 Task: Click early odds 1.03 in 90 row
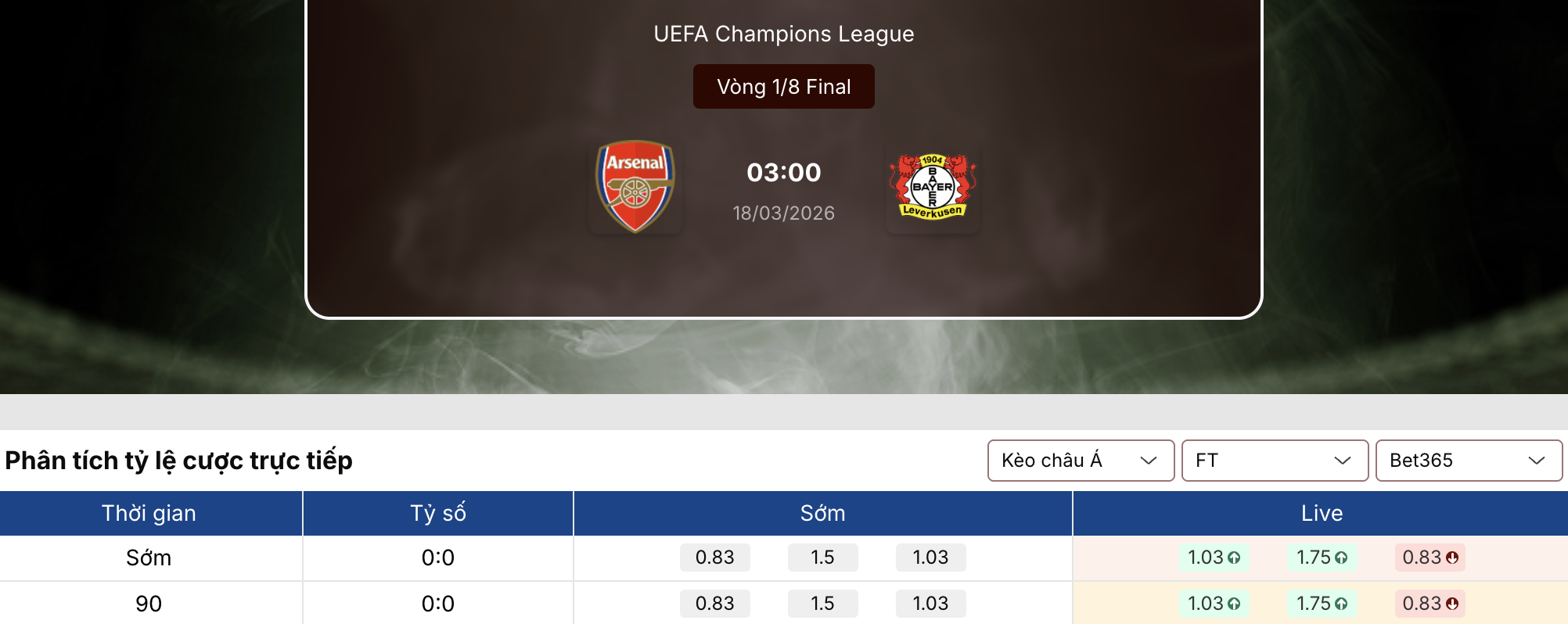click(x=930, y=604)
